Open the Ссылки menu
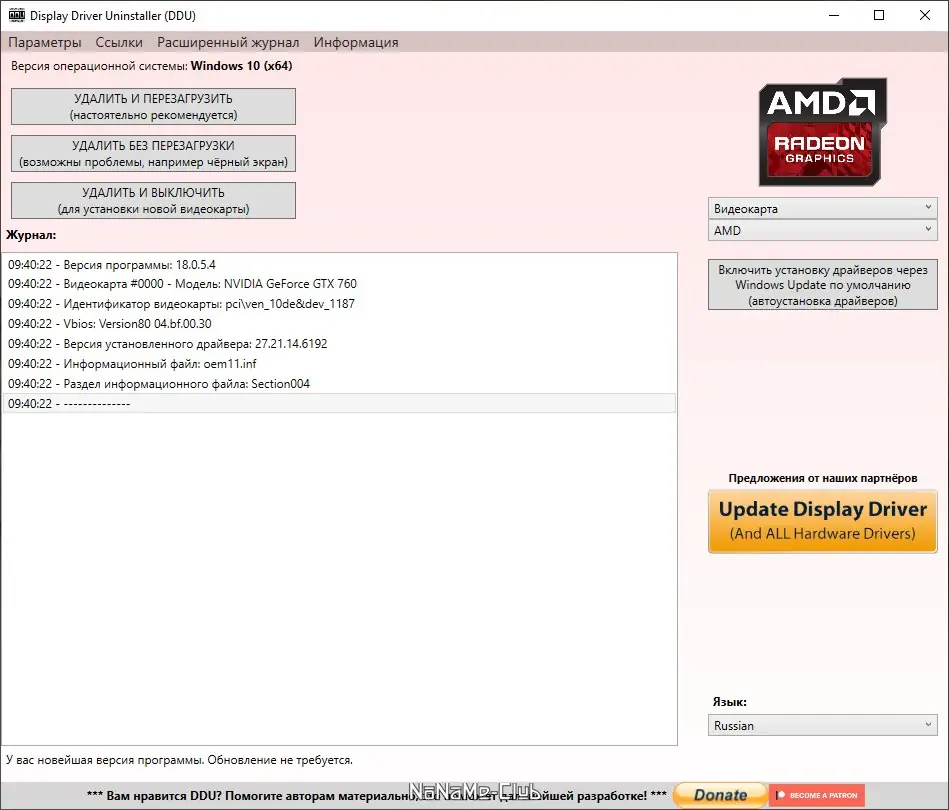The image size is (949, 810). [x=119, y=42]
